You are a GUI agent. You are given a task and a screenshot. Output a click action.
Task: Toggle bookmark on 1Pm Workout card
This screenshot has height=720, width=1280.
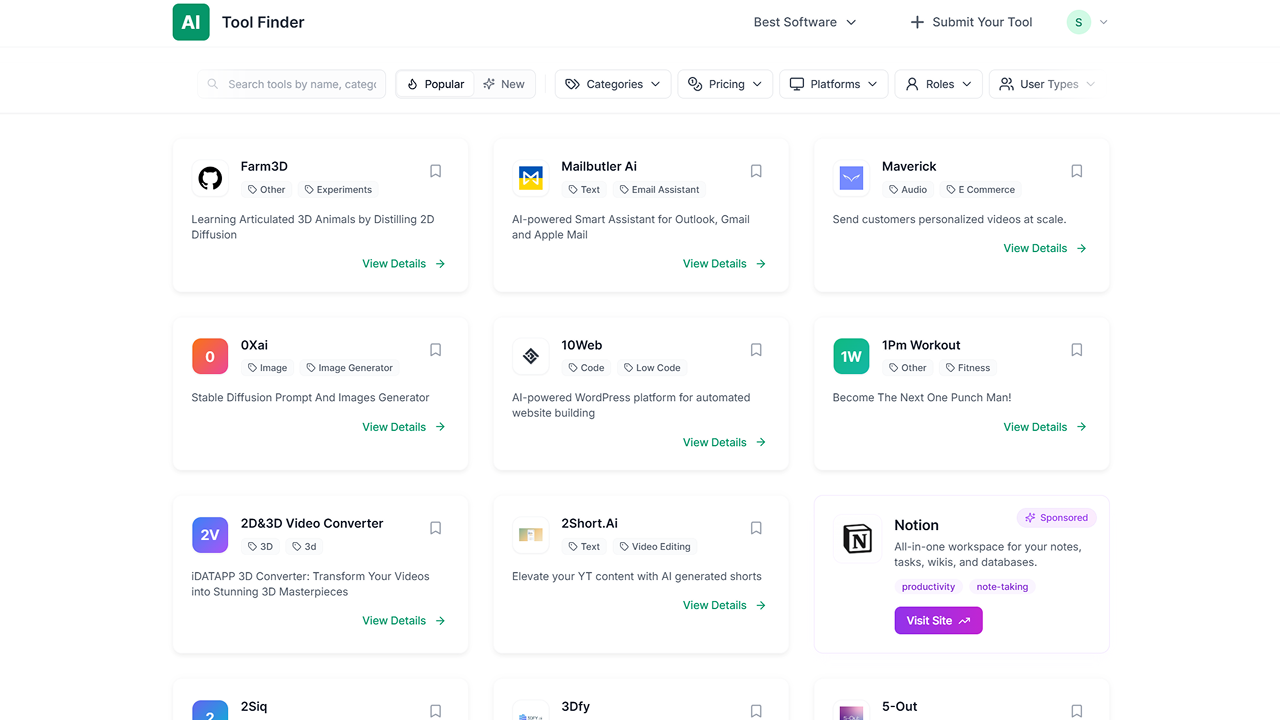1077,350
